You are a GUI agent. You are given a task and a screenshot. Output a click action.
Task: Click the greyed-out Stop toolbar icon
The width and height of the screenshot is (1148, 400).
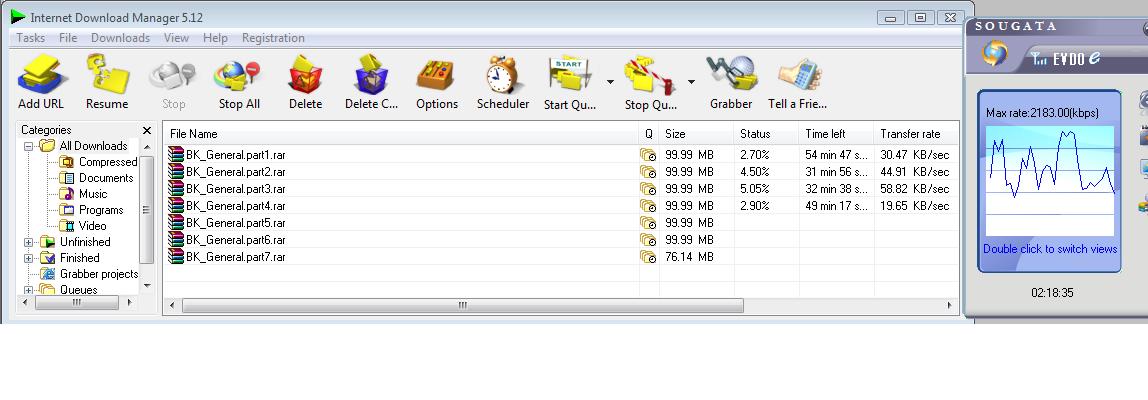(x=173, y=76)
